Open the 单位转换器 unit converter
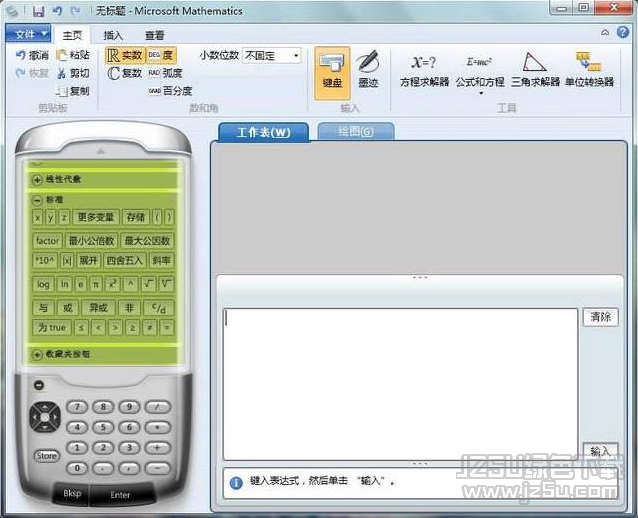This screenshot has width=638, height=518. tap(589, 70)
